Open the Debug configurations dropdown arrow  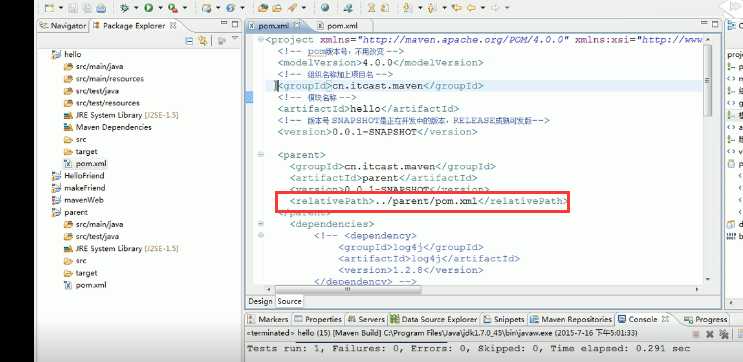[x=136, y=8]
